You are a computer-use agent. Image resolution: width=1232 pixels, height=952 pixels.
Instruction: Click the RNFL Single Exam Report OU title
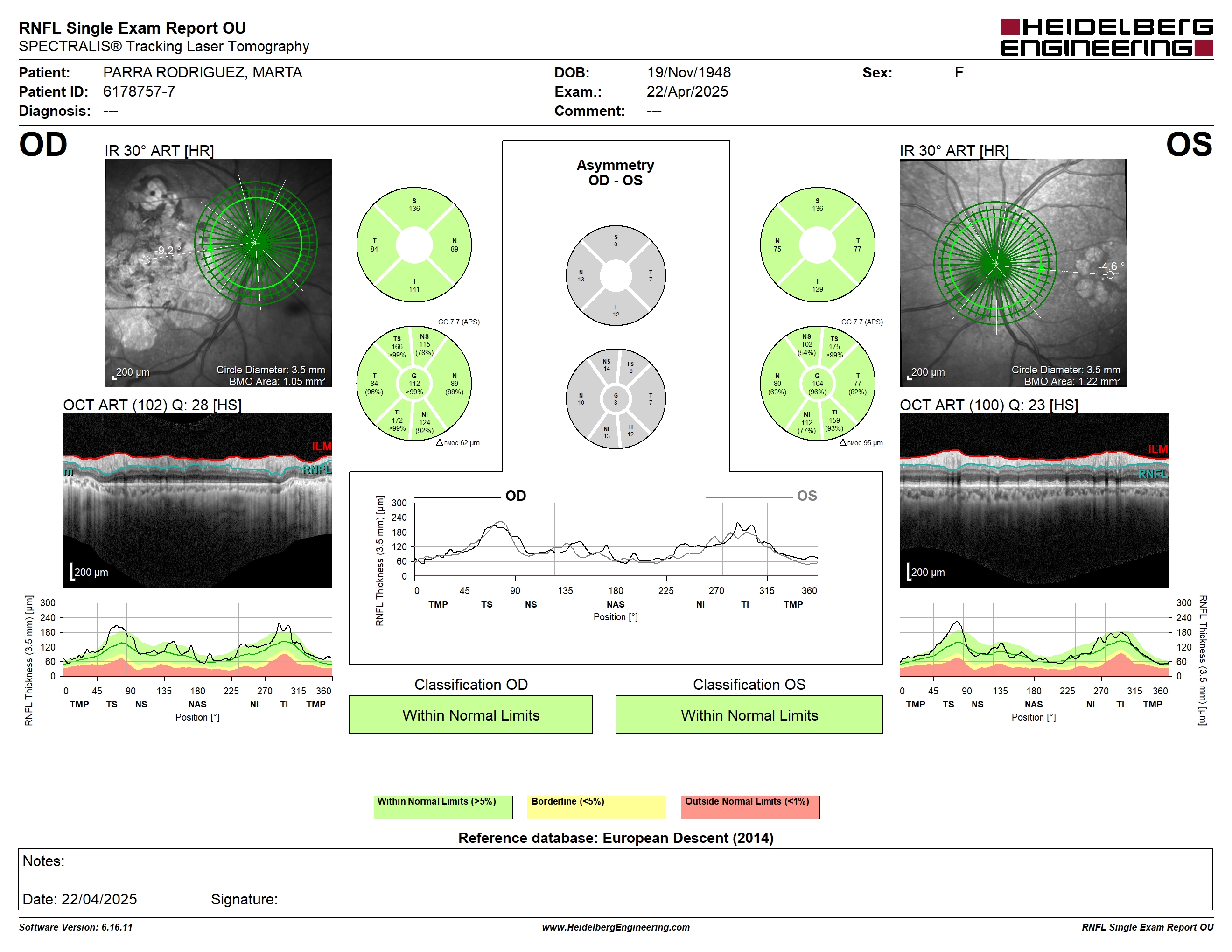coord(132,28)
